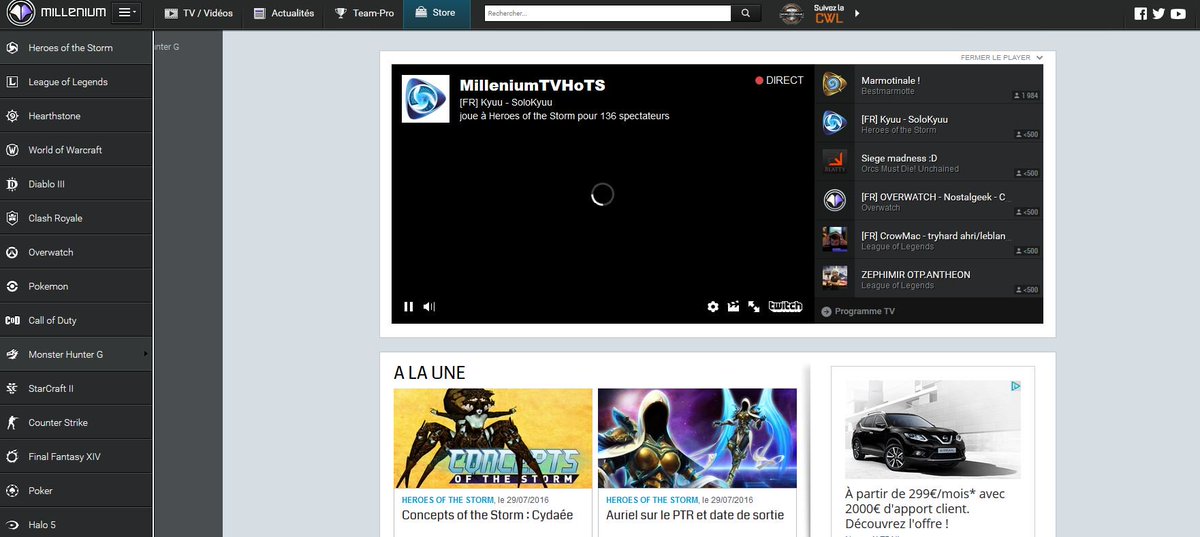Image resolution: width=1200 pixels, height=537 pixels.
Task: Toggle theater mode on the player
Action: click(733, 307)
